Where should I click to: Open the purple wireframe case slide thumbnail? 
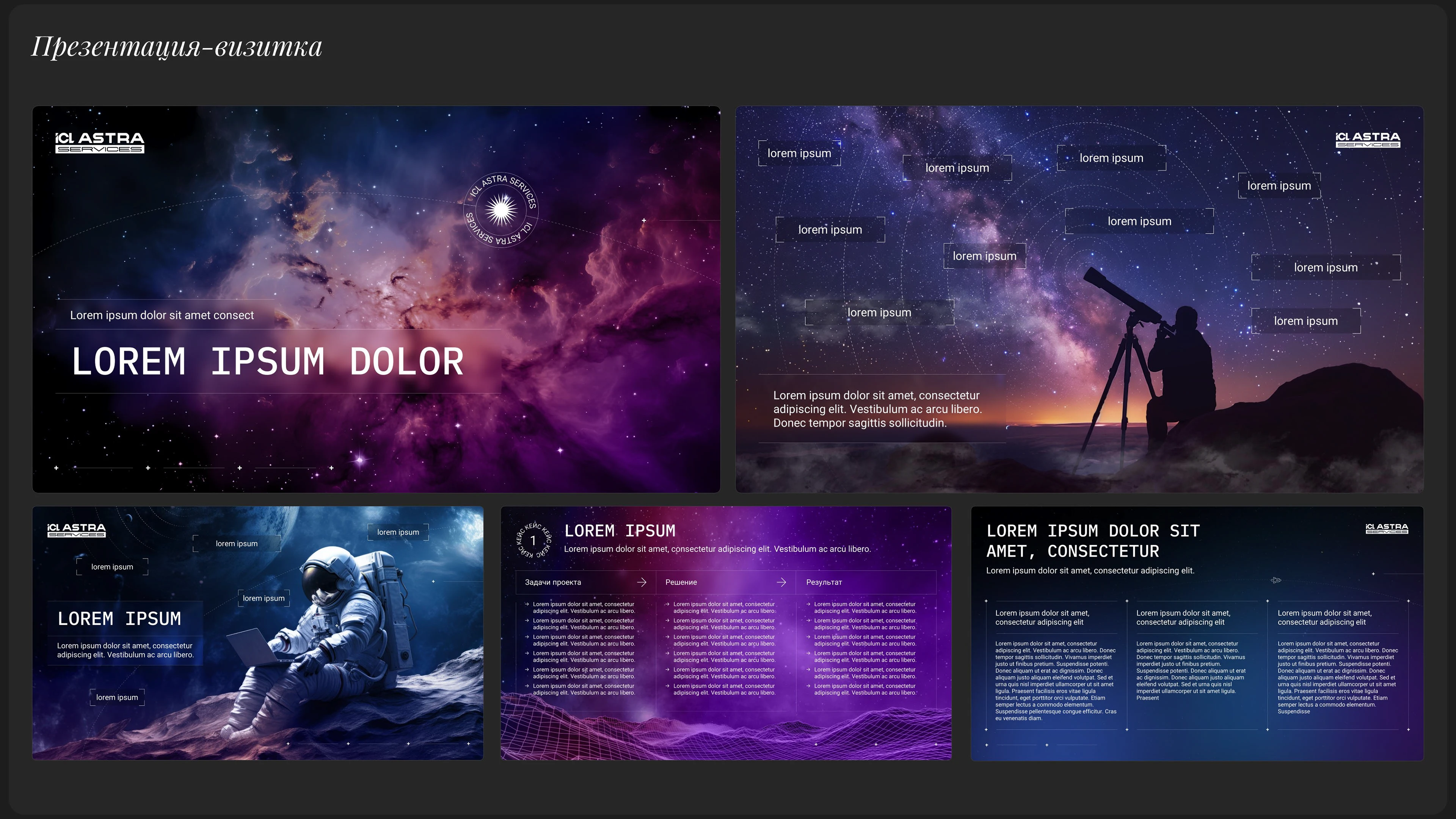pyautogui.click(x=726, y=633)
